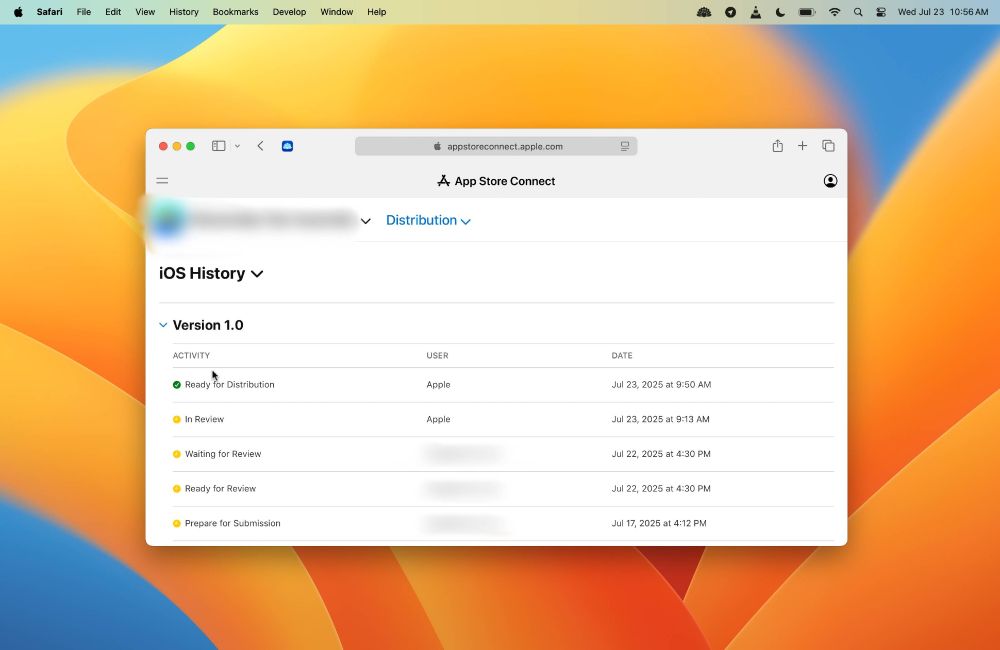Open the Reader view icon in address bar
The height and width of the screenshot is (650, 1000).
[624, 146]
